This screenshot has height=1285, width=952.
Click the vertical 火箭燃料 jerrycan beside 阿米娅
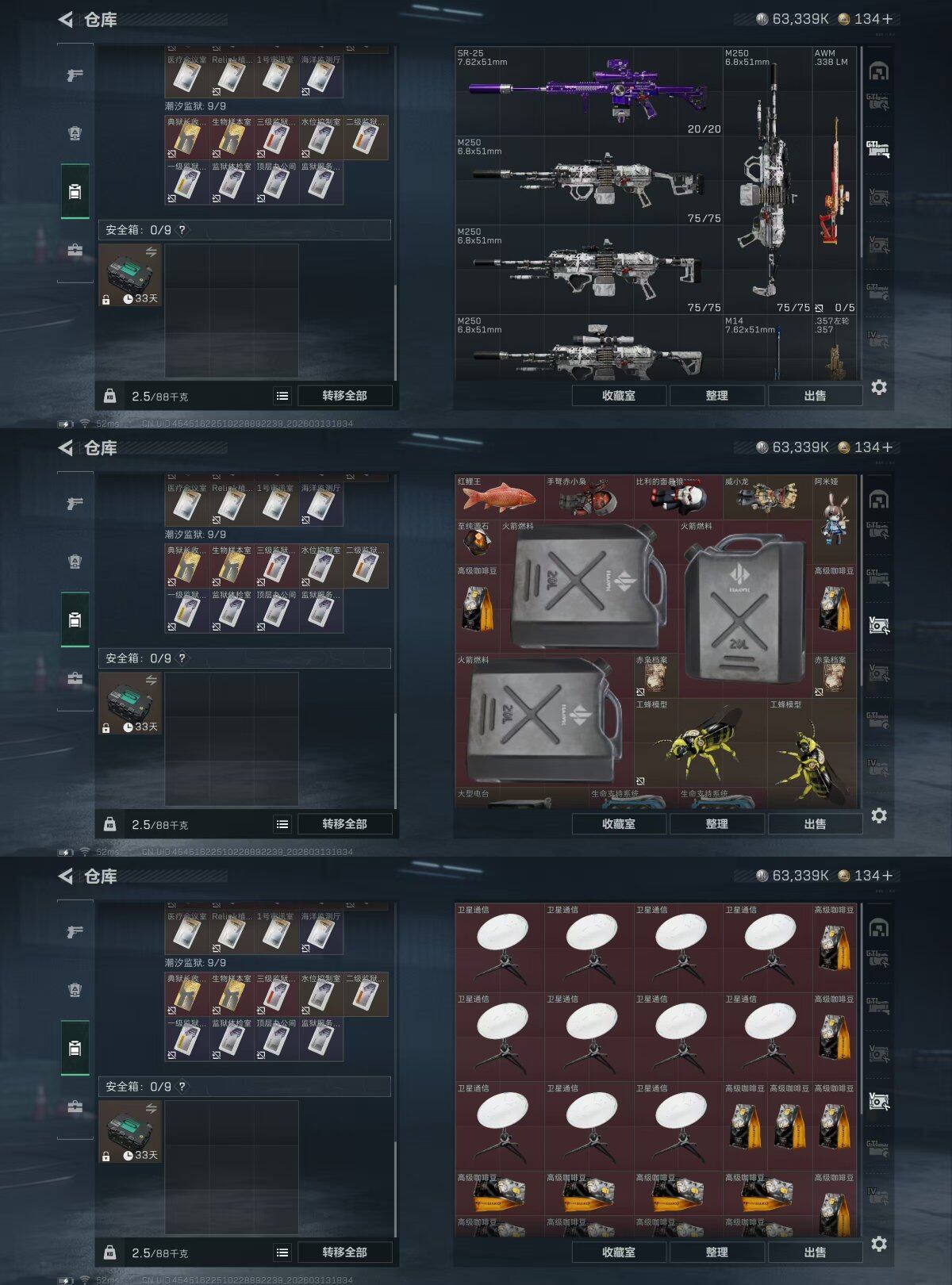point(744,608)
